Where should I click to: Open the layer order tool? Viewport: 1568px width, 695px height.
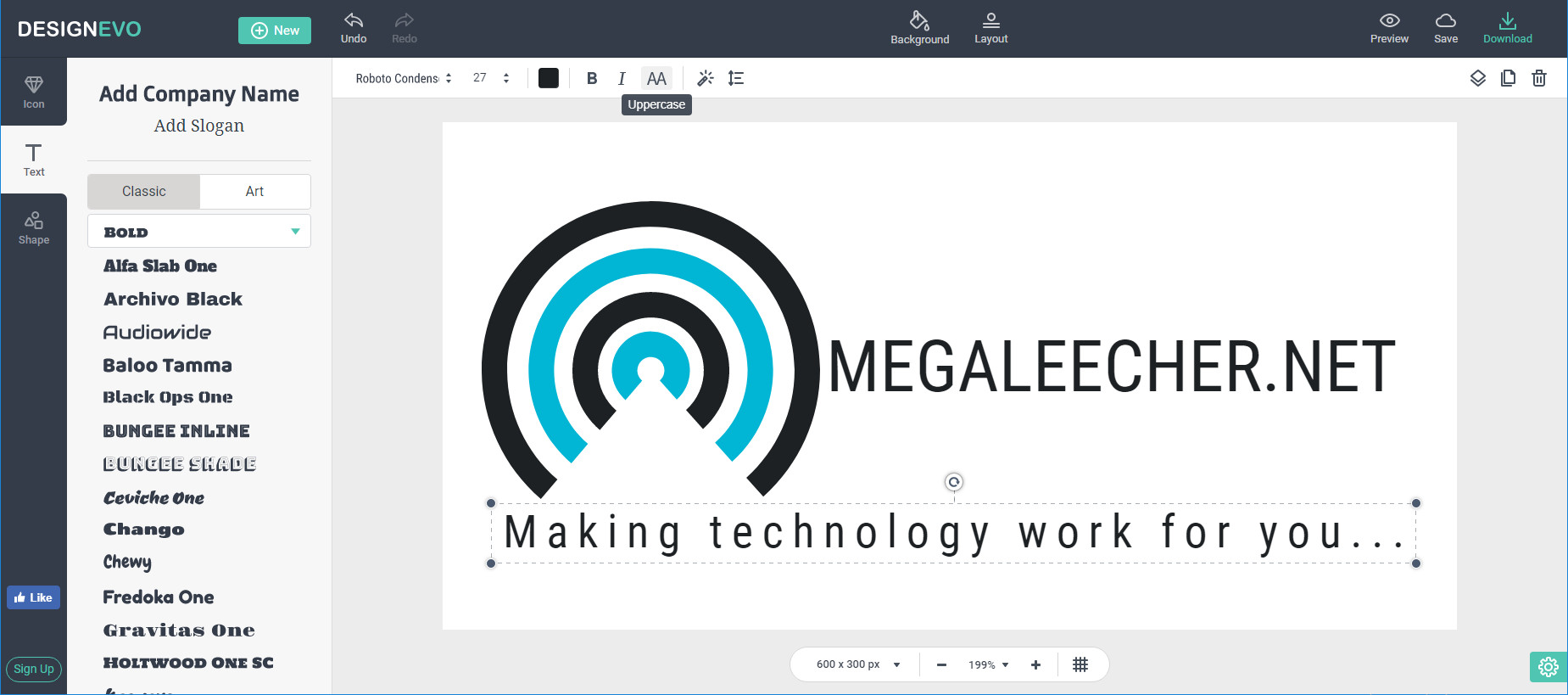click(x=1477, y=78)
